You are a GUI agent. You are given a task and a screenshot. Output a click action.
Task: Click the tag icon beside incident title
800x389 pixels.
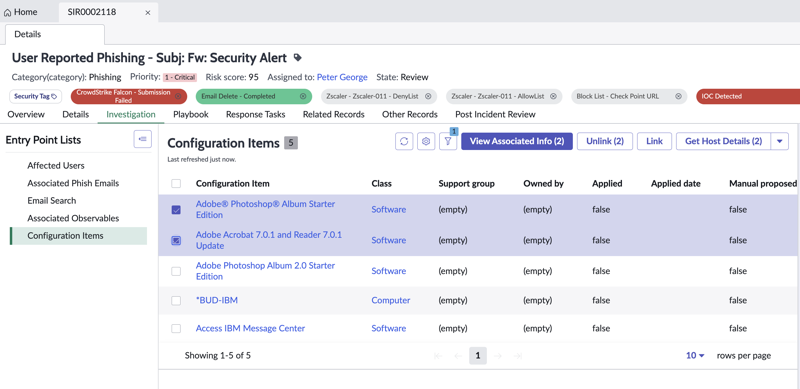tap(298, 58)
